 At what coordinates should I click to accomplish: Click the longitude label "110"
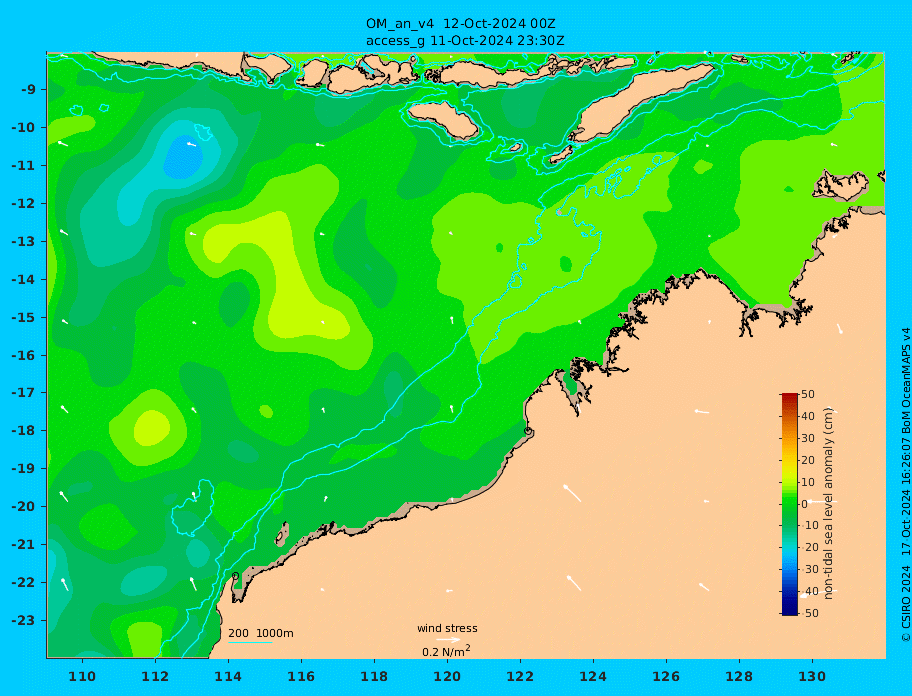[x=83, y=676]
